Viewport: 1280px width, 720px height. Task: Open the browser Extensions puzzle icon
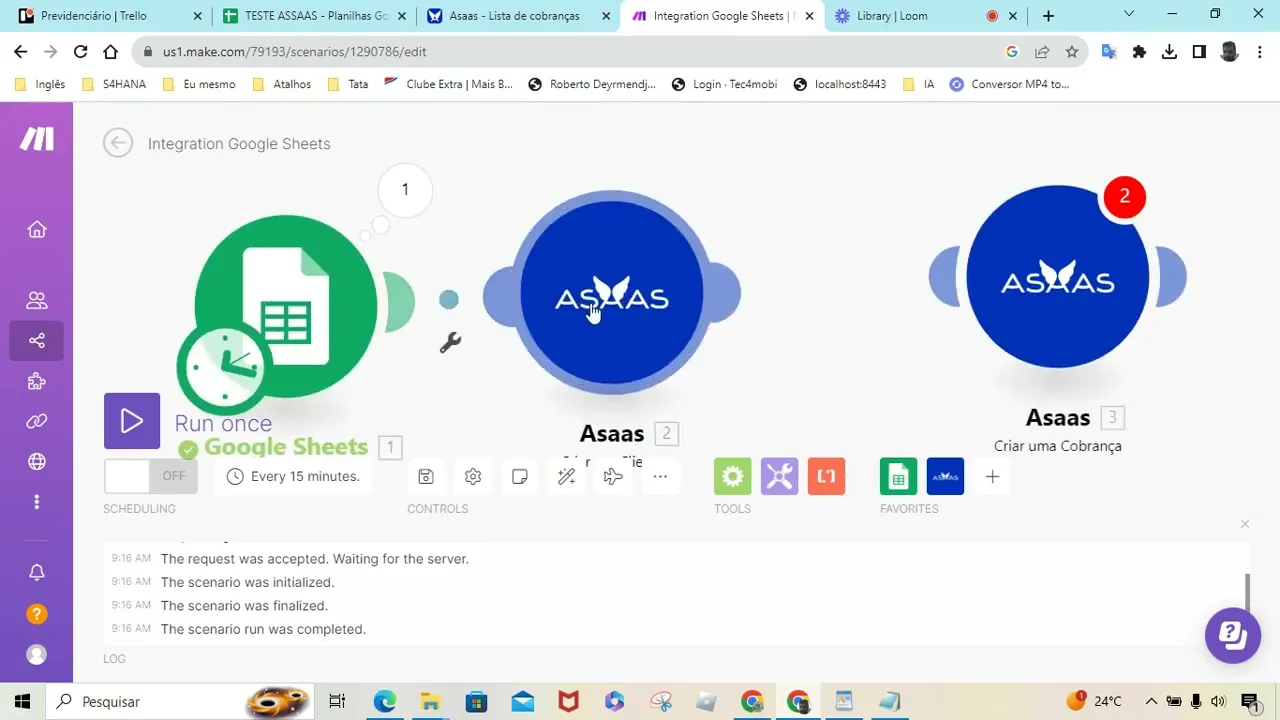[x=1139, y=52]
